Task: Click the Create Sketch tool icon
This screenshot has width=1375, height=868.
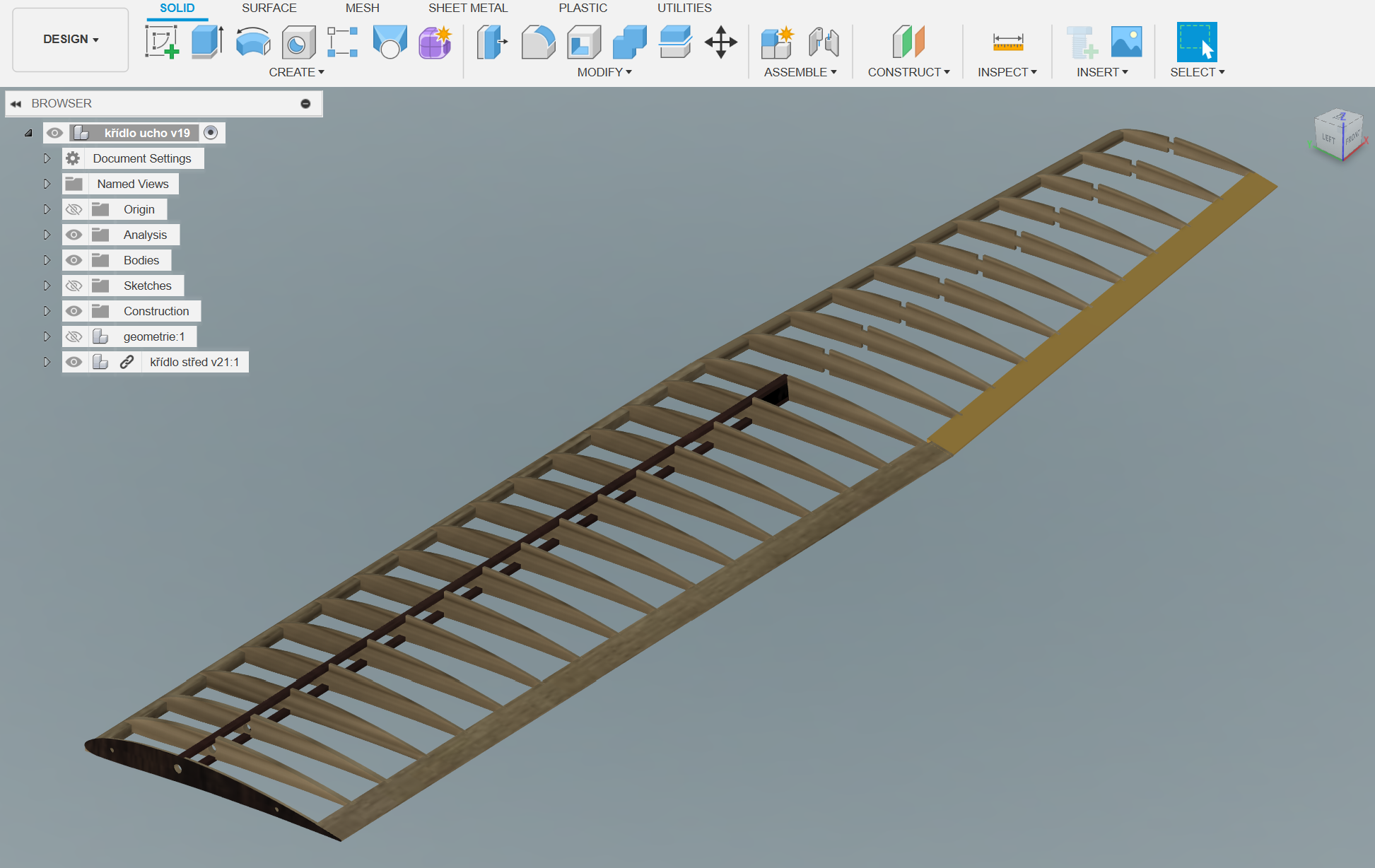Action: [x=161, y=42]
